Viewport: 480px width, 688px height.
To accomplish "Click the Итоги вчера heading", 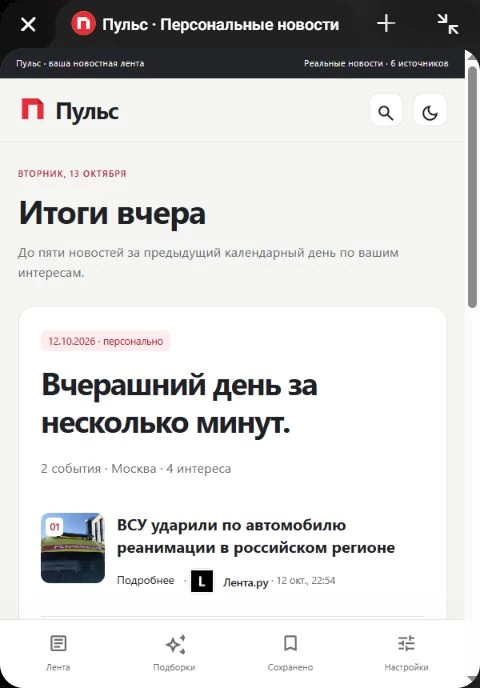I will tap(112, 214).
